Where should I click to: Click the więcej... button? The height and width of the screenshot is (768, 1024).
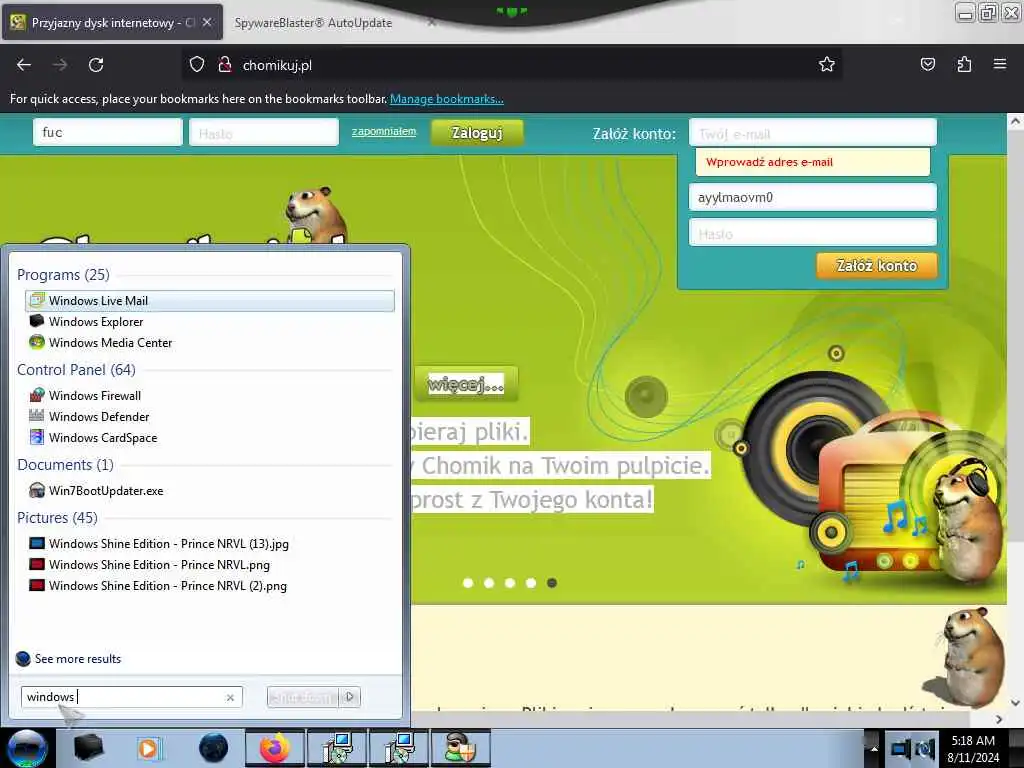(x=466, y=384)
